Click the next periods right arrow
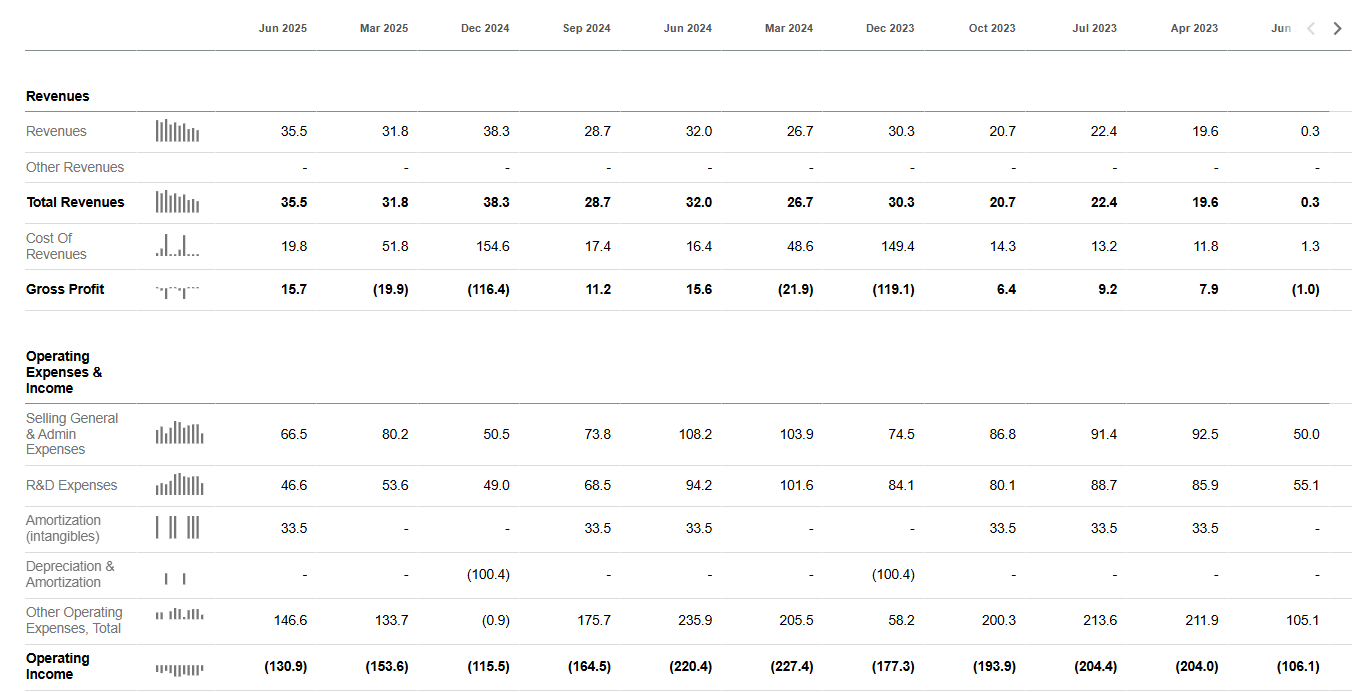This screenshot has width=1363, height=693. pos(1338,28)
